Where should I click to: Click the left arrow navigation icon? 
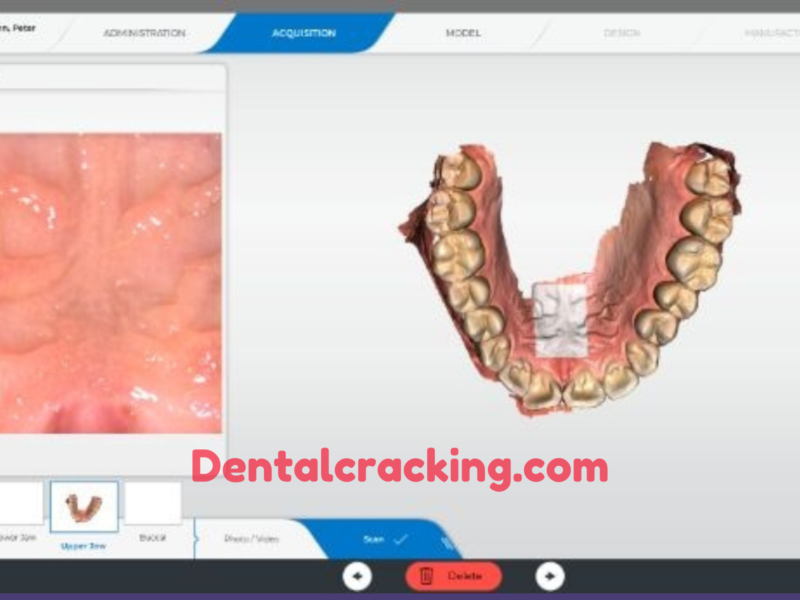(x=355, y=576)
